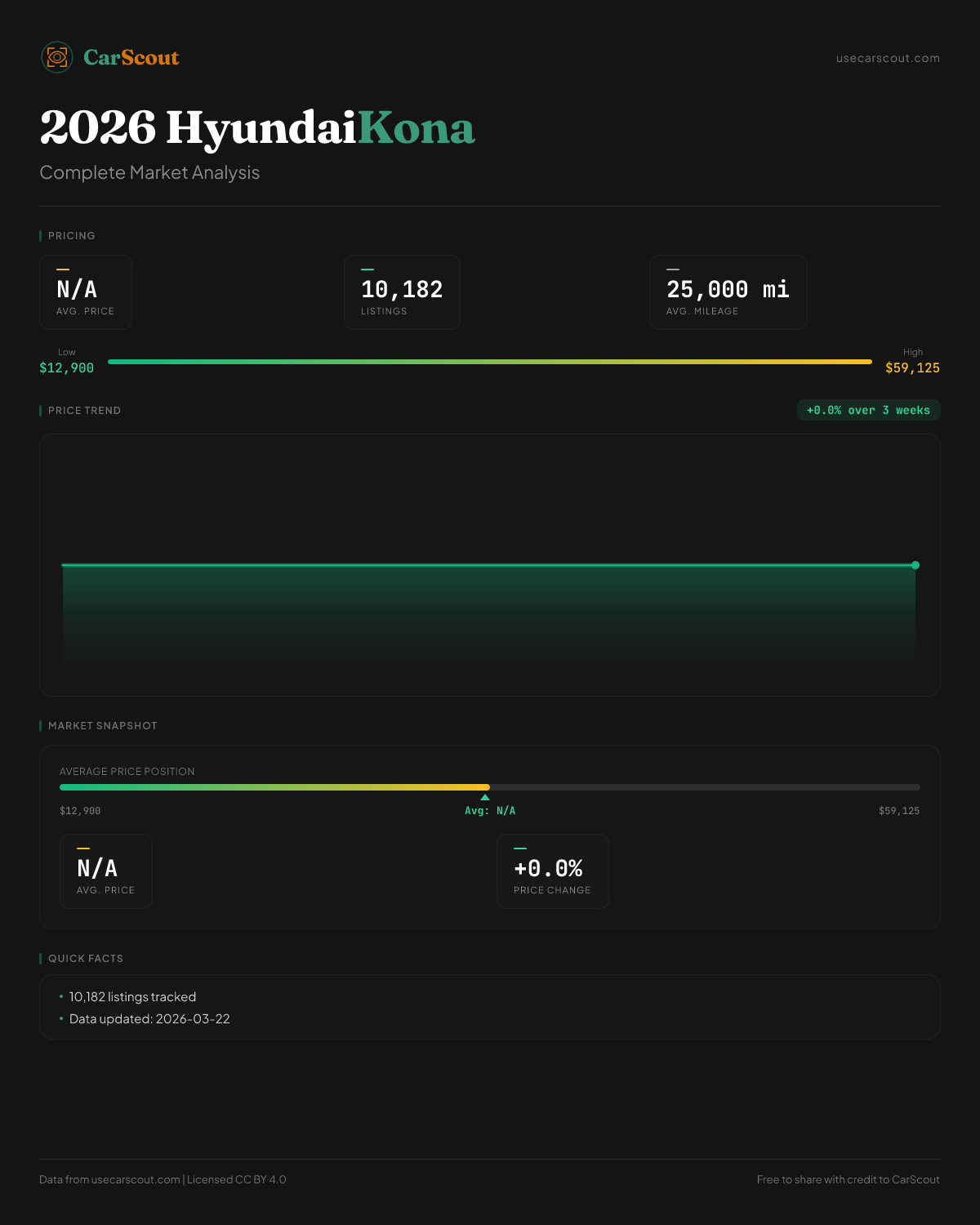The image size is (980, 1225).
Task: Click the CarScout eye logo icon
Action: pyautogui.click(x=57, y=57)
